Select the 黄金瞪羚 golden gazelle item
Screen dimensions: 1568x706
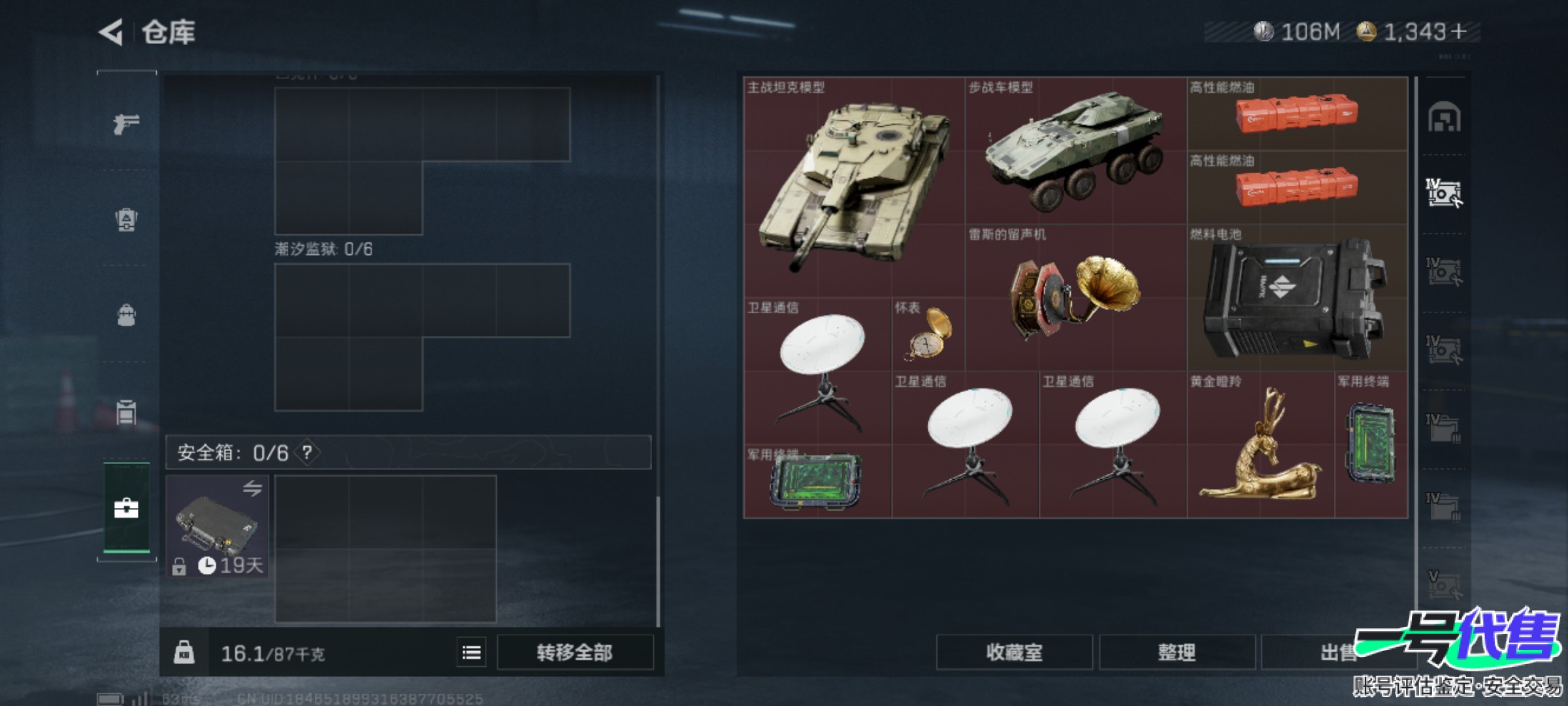pyautogui.click(x=1260, y=445)
